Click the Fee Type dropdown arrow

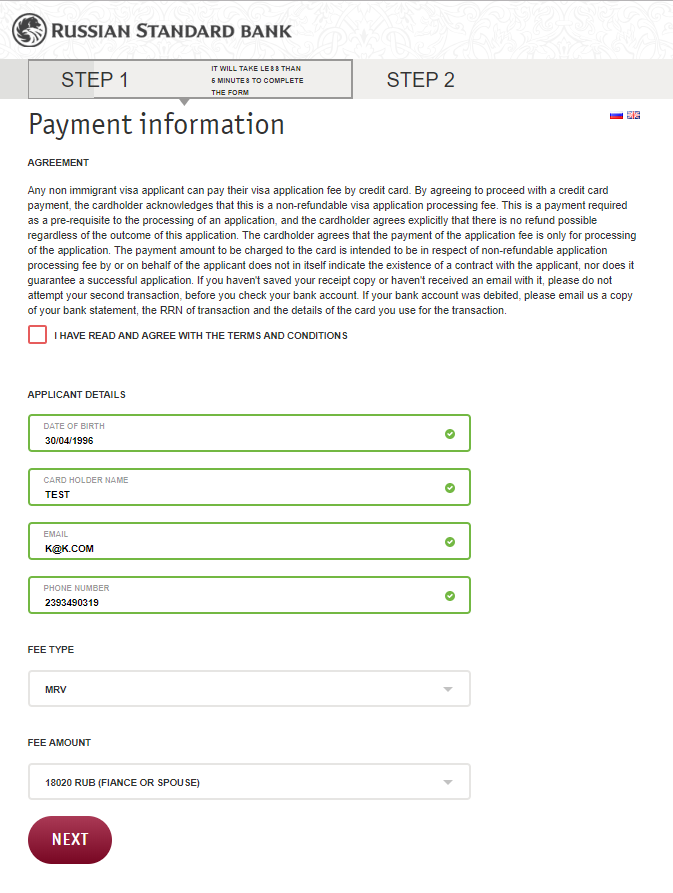tap(448, 689)
